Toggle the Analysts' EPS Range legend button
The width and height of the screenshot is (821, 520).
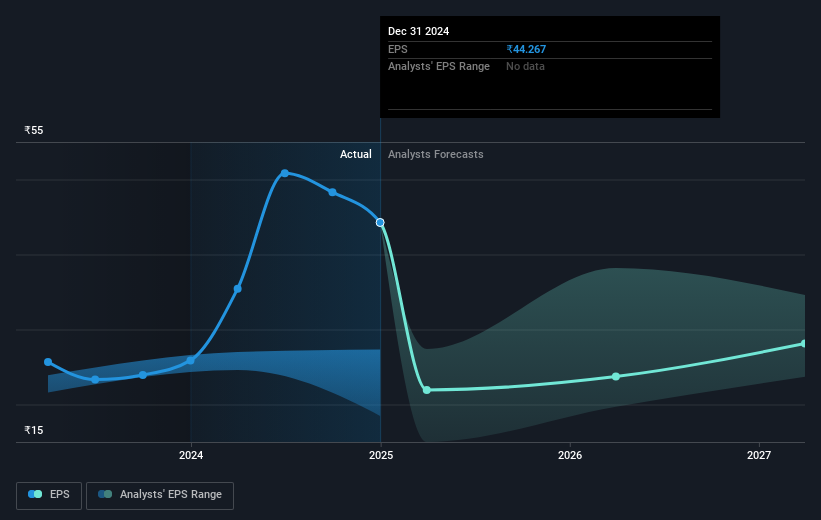(160, 495)
